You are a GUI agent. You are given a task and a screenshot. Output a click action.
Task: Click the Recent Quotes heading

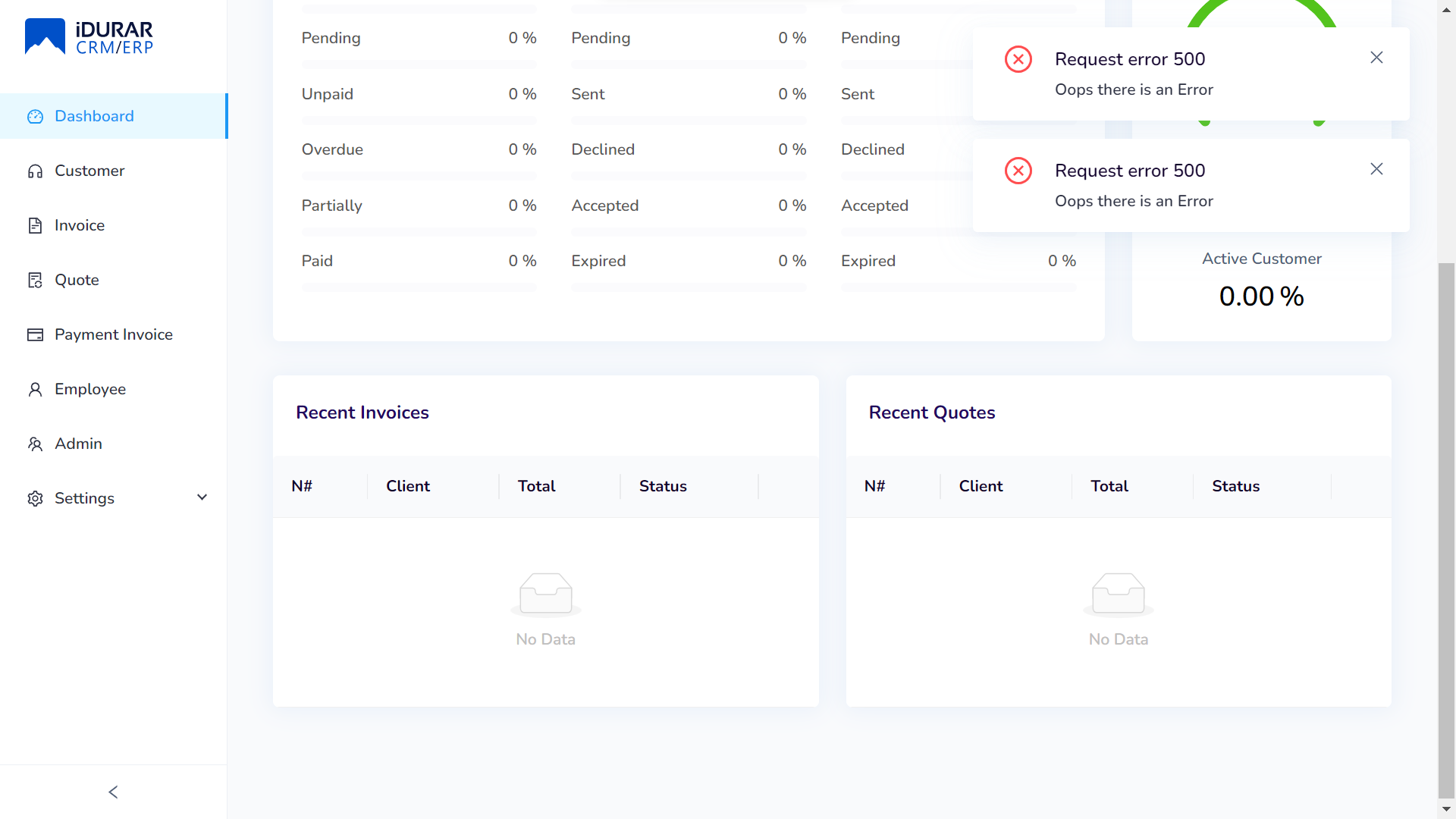(932, 412)
